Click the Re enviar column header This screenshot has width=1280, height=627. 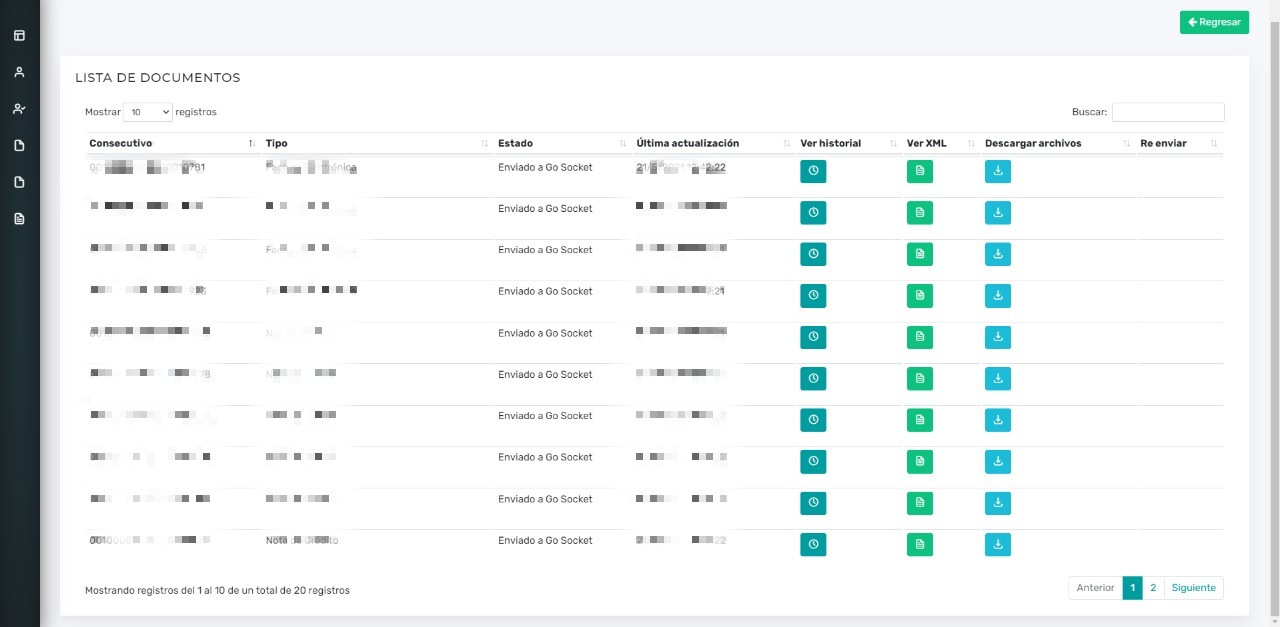coord(1180,144)
